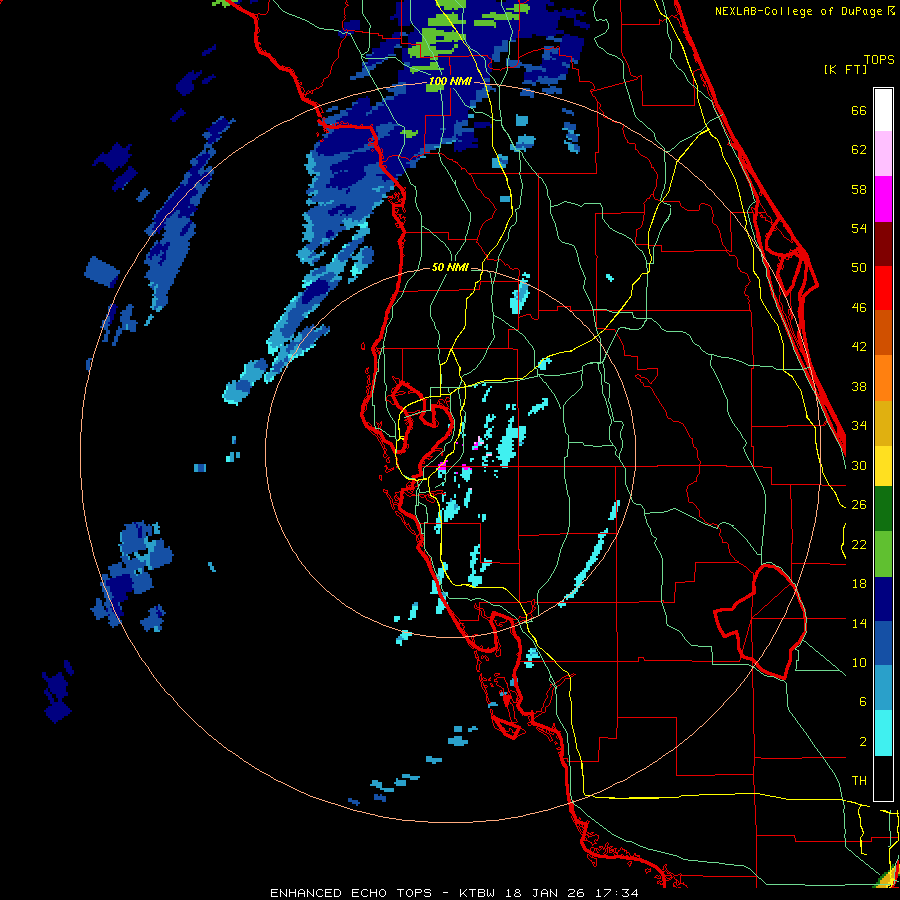
Task: Click the legend value 30
Action: pos(859,465)
